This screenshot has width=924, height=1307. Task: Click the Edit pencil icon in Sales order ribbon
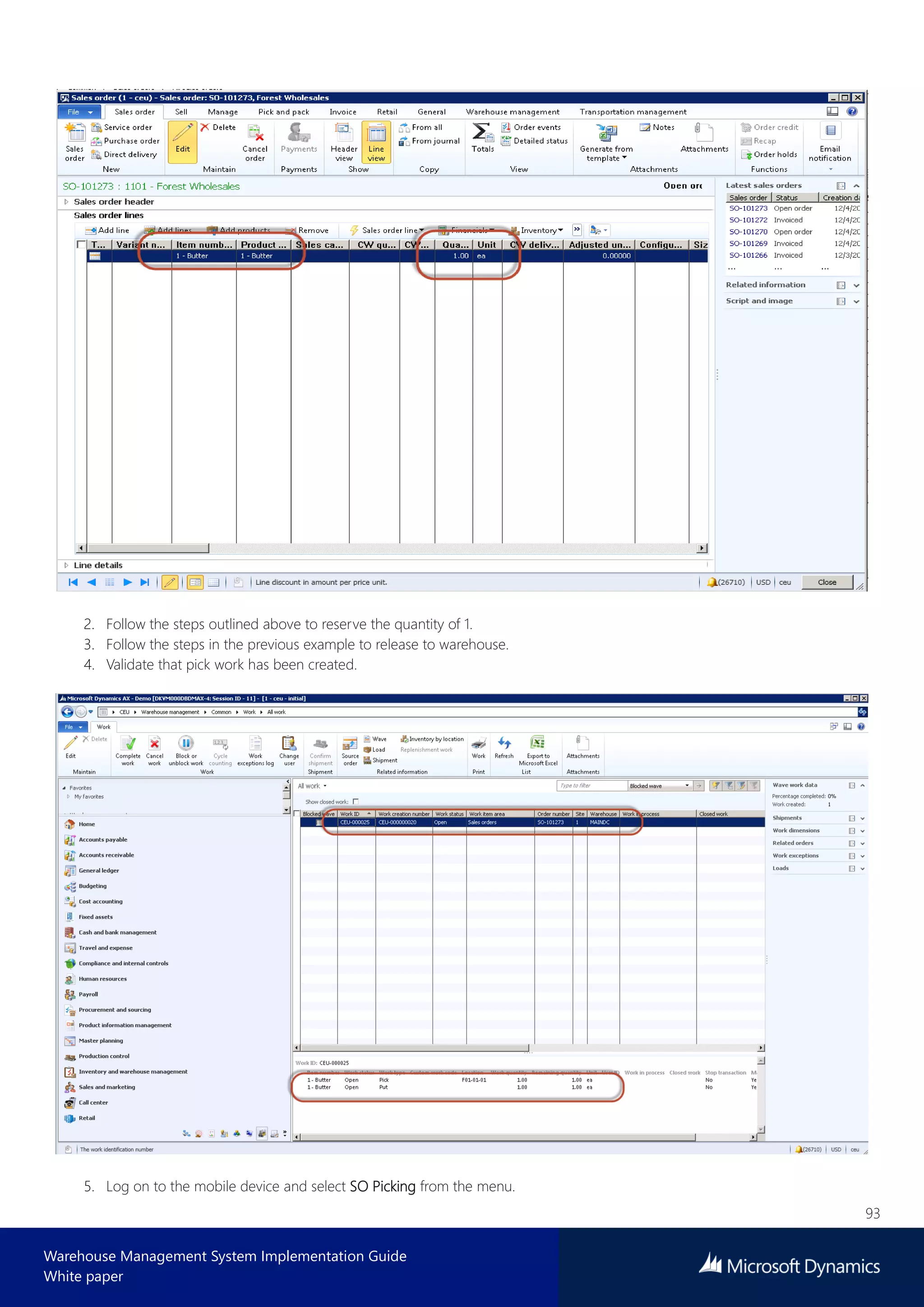coord(183,133)
